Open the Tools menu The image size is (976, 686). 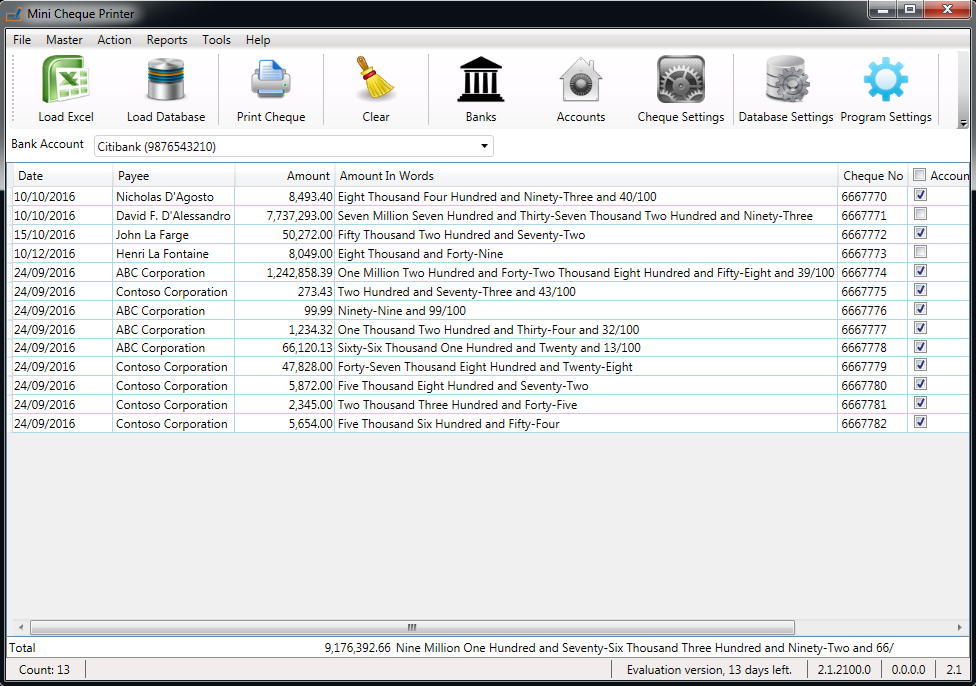click(216, 40)
